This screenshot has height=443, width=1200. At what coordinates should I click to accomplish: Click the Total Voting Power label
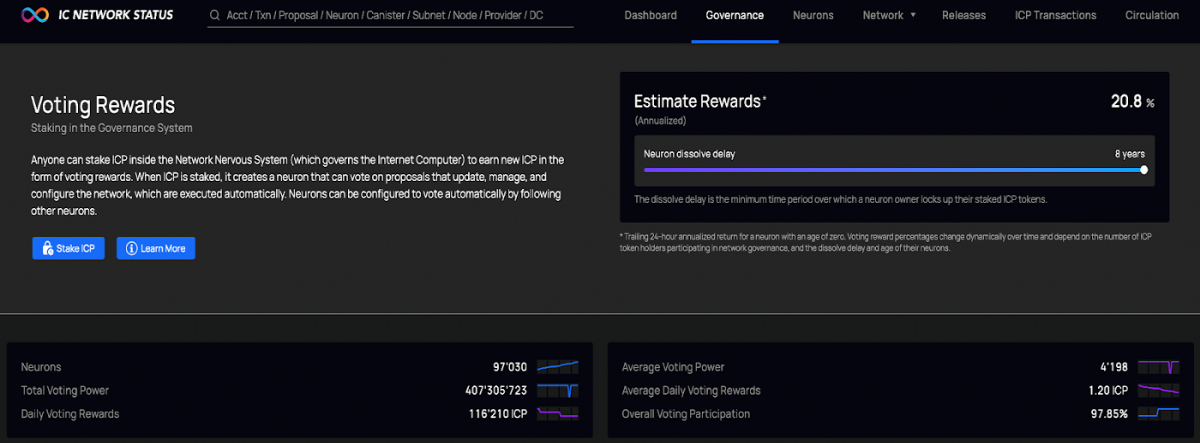(x=65, y=390)
